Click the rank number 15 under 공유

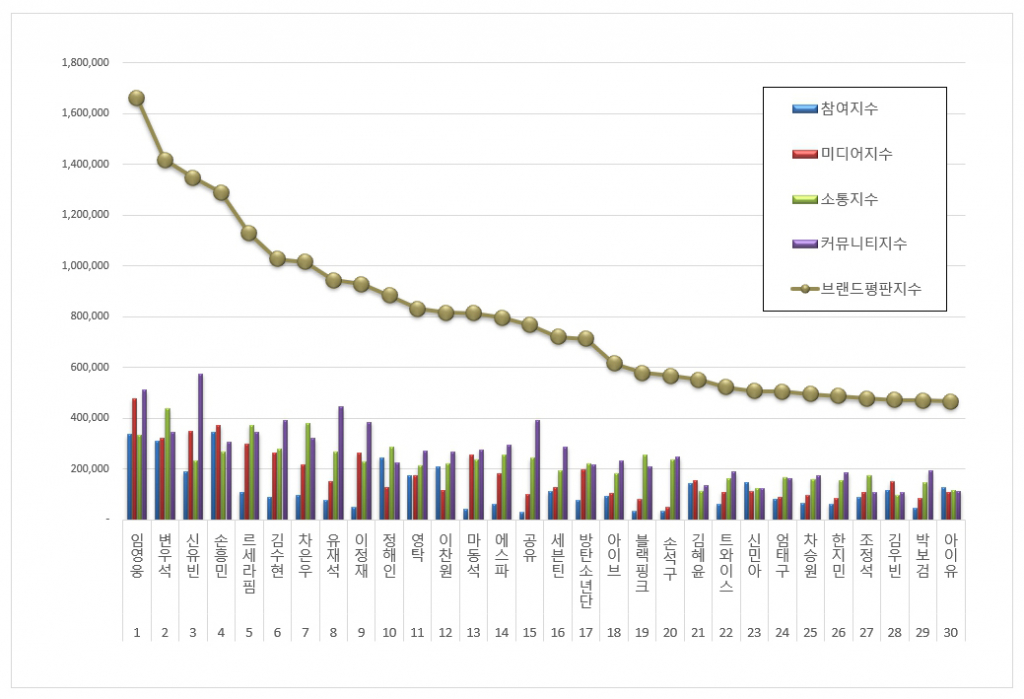click(x=530, y=633)
